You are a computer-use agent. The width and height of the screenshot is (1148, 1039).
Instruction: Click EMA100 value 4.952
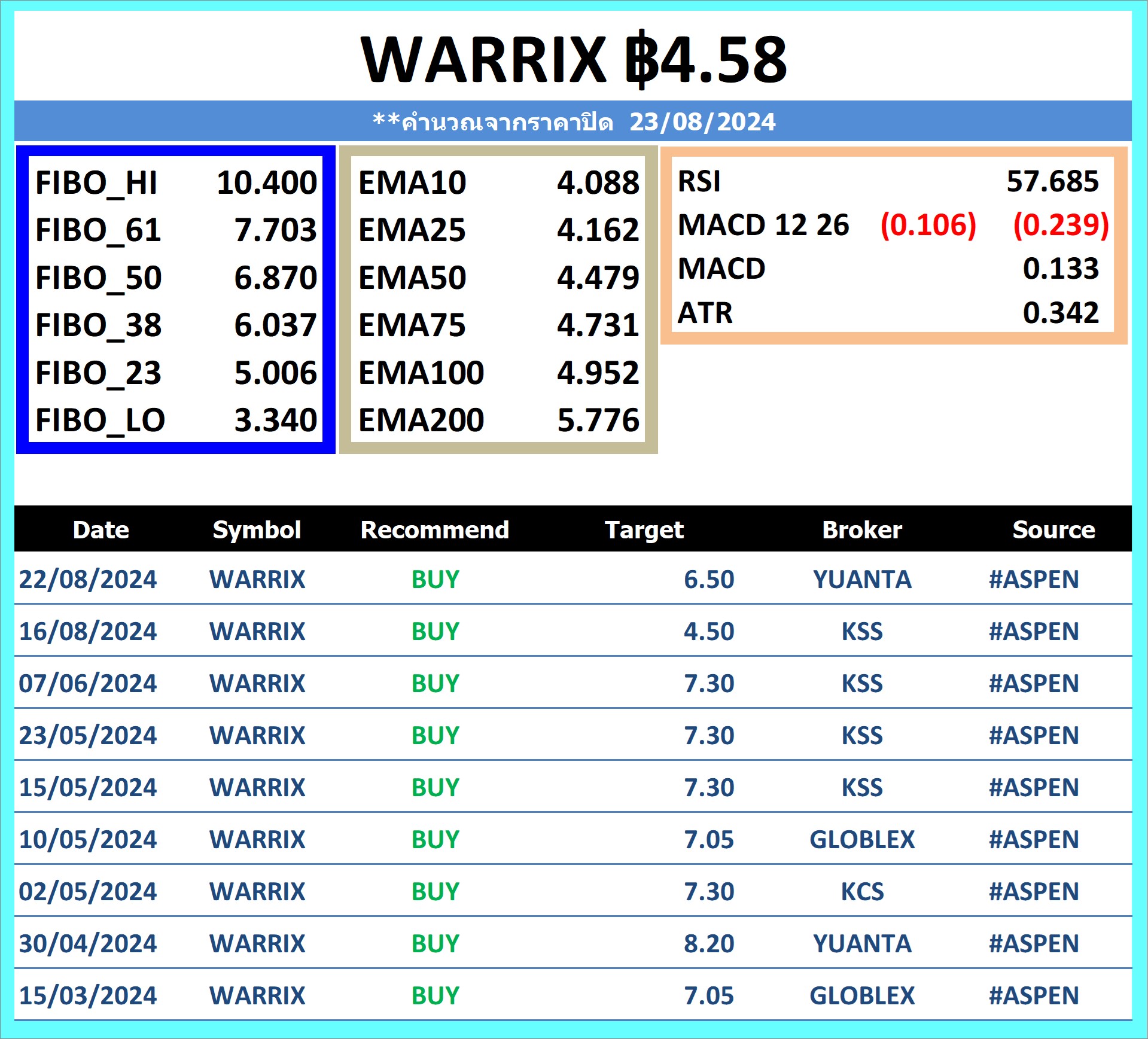598,373
